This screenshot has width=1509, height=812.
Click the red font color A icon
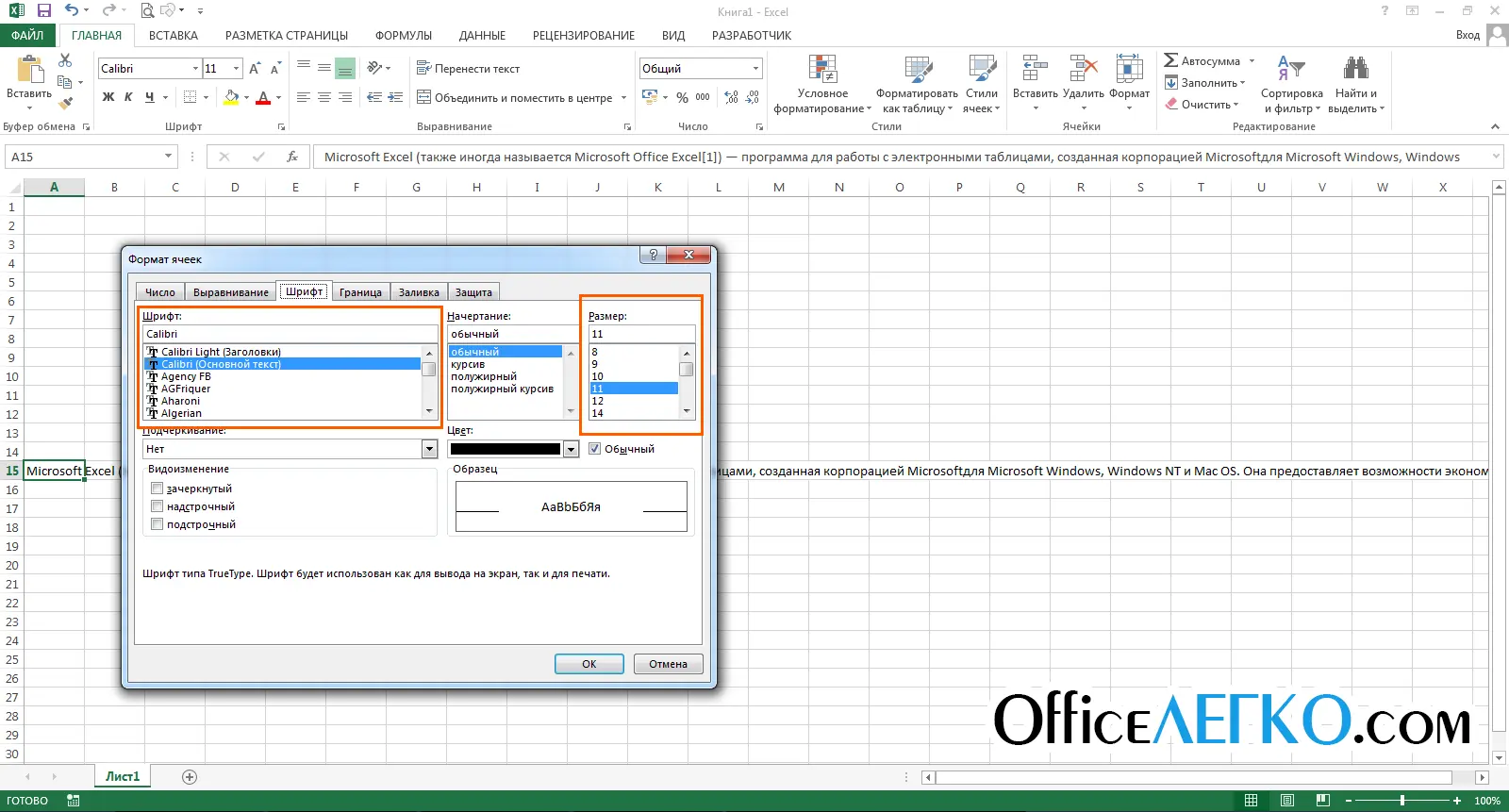tap(263, 97)
